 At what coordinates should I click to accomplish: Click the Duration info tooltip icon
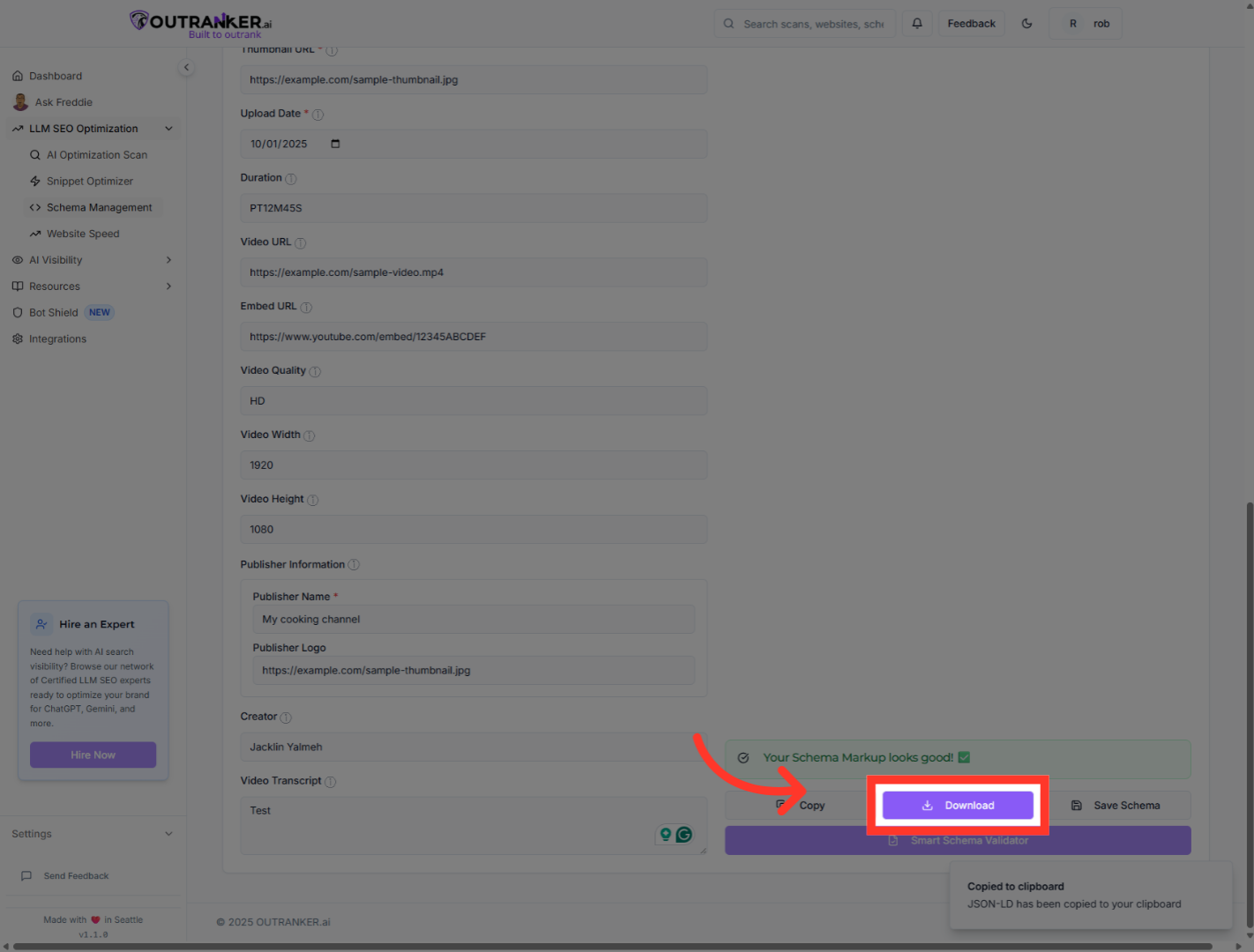click(x=292, y=177)
